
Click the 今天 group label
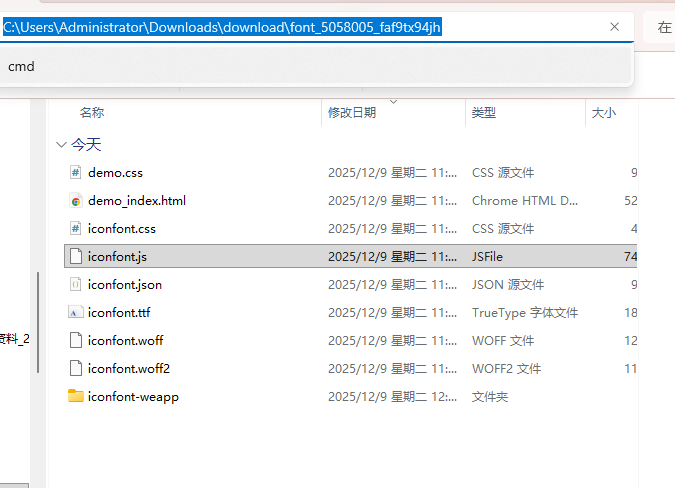(x=86, y=145)
